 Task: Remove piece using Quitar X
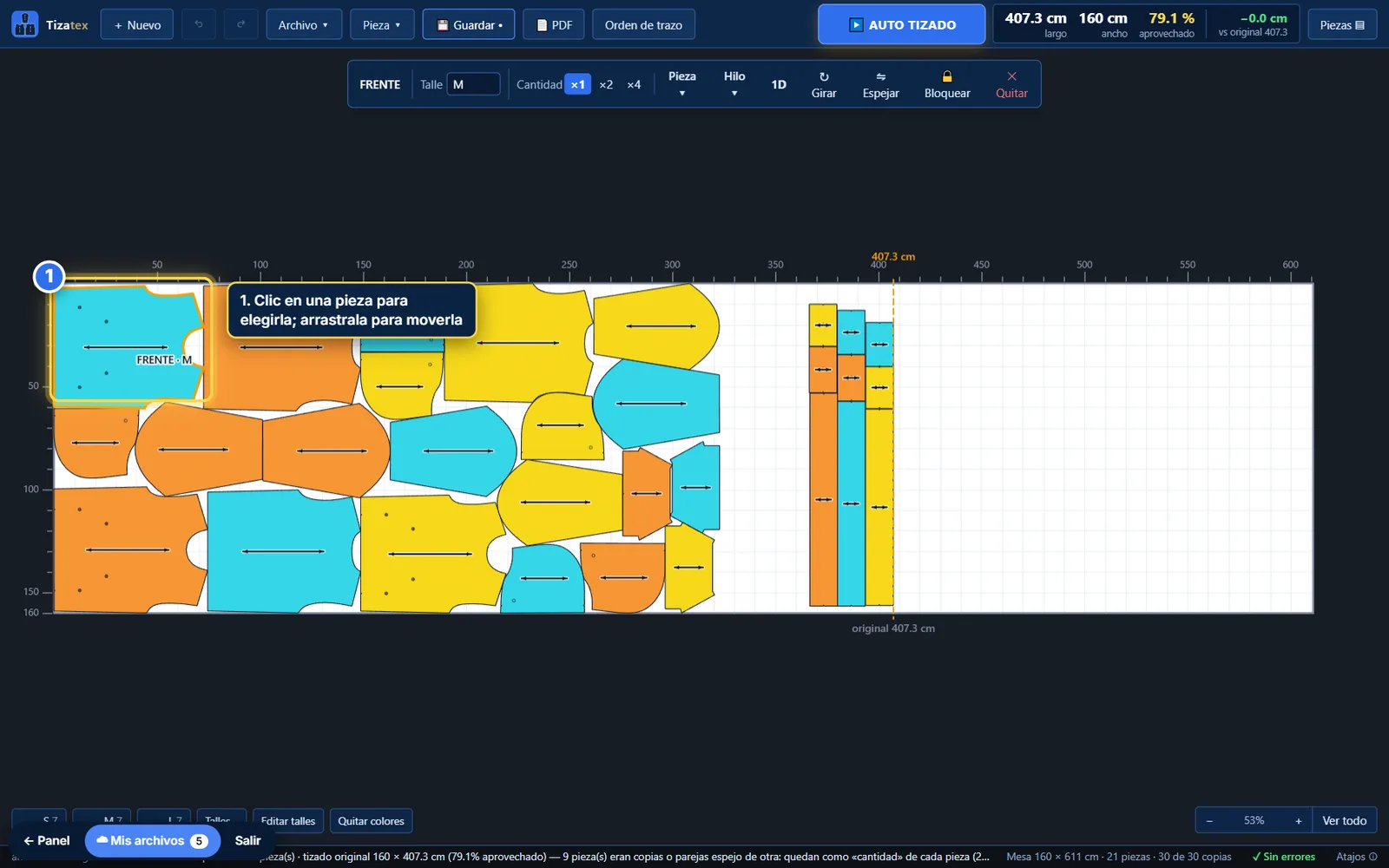(x=1011, y=84)
